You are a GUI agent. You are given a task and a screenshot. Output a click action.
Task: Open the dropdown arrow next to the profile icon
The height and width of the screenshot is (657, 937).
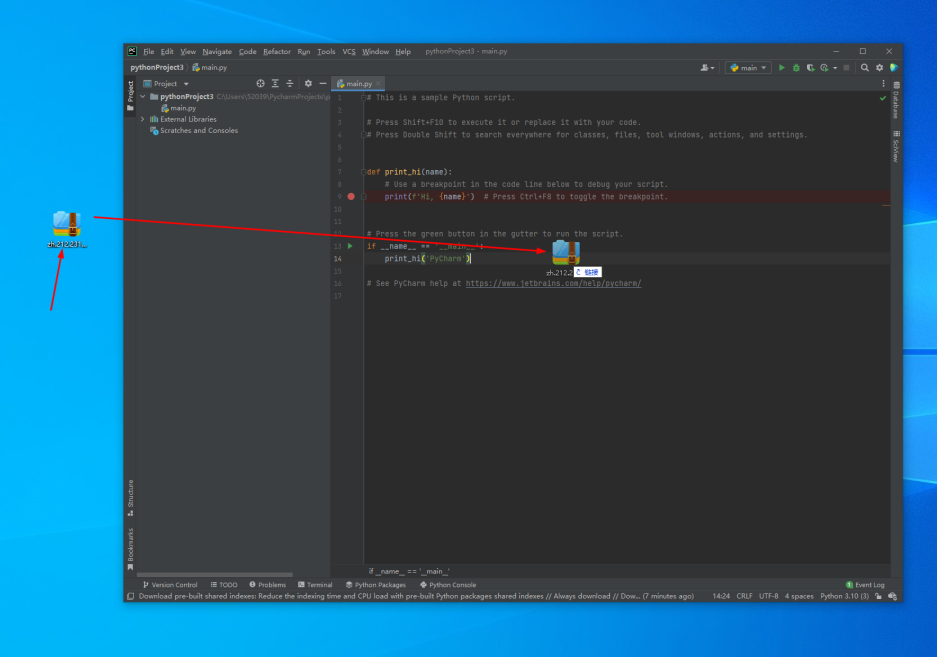[x=835, y=68]
